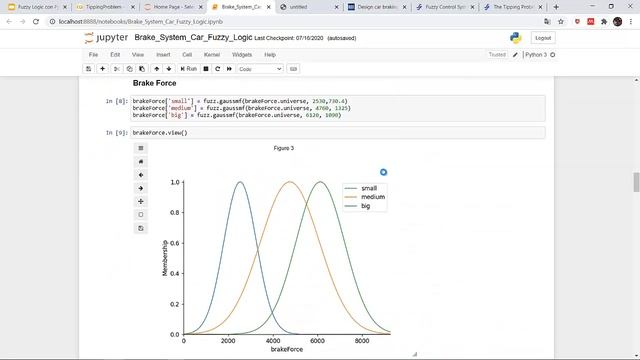The image size is (640, 360).
Task: Open the Chrome menu three dots
Action: tap(631, 22)
